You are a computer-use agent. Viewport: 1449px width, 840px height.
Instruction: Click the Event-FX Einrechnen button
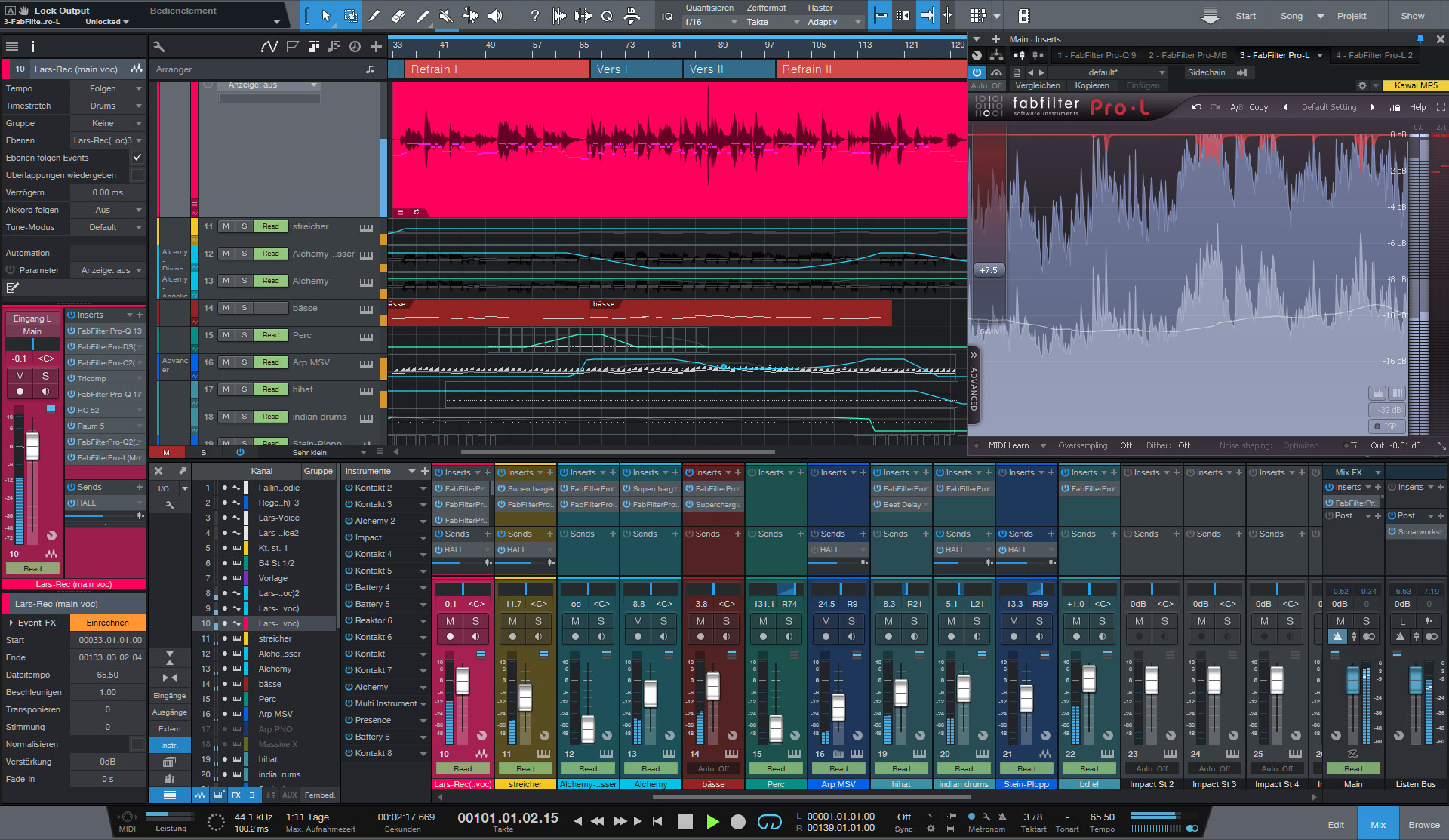(107, 623)
